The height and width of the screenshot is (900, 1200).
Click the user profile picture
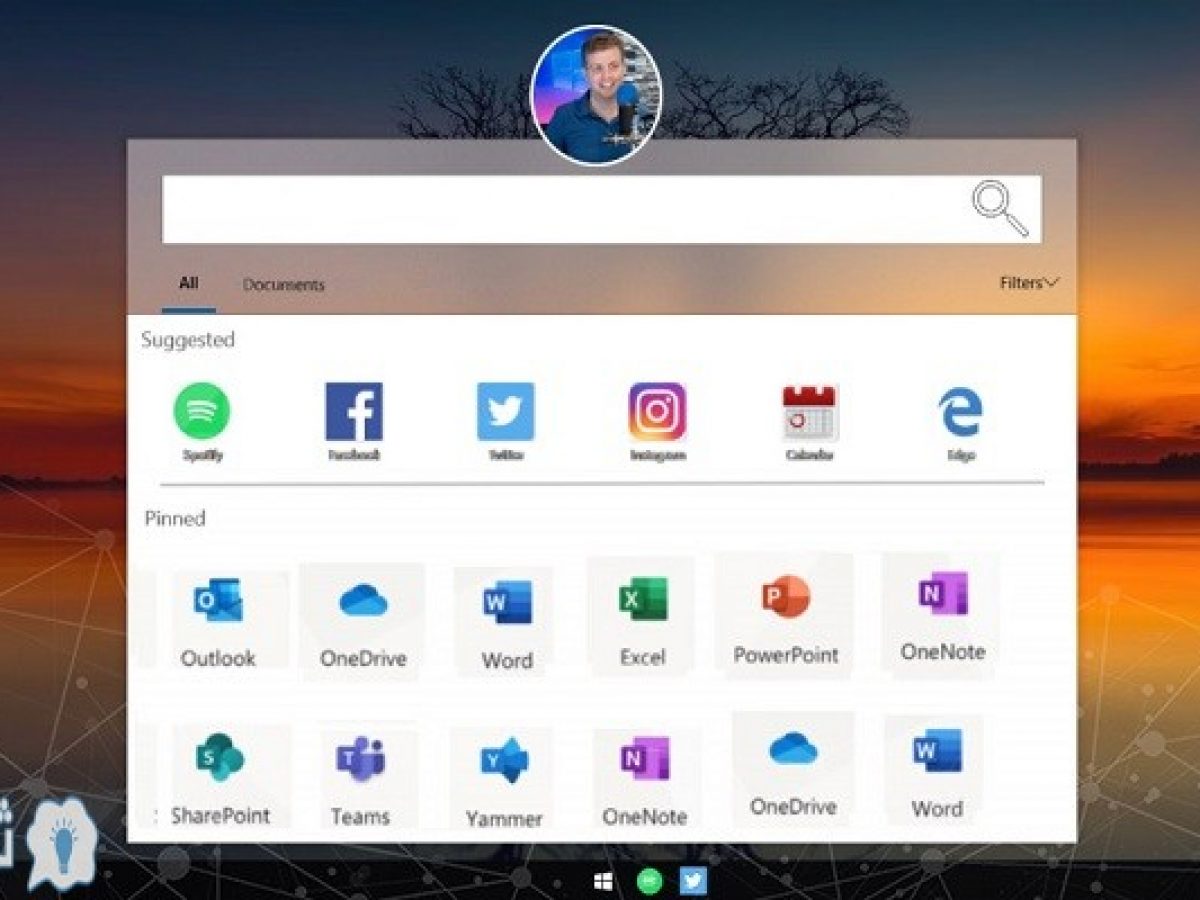click(x=596, y=95)
